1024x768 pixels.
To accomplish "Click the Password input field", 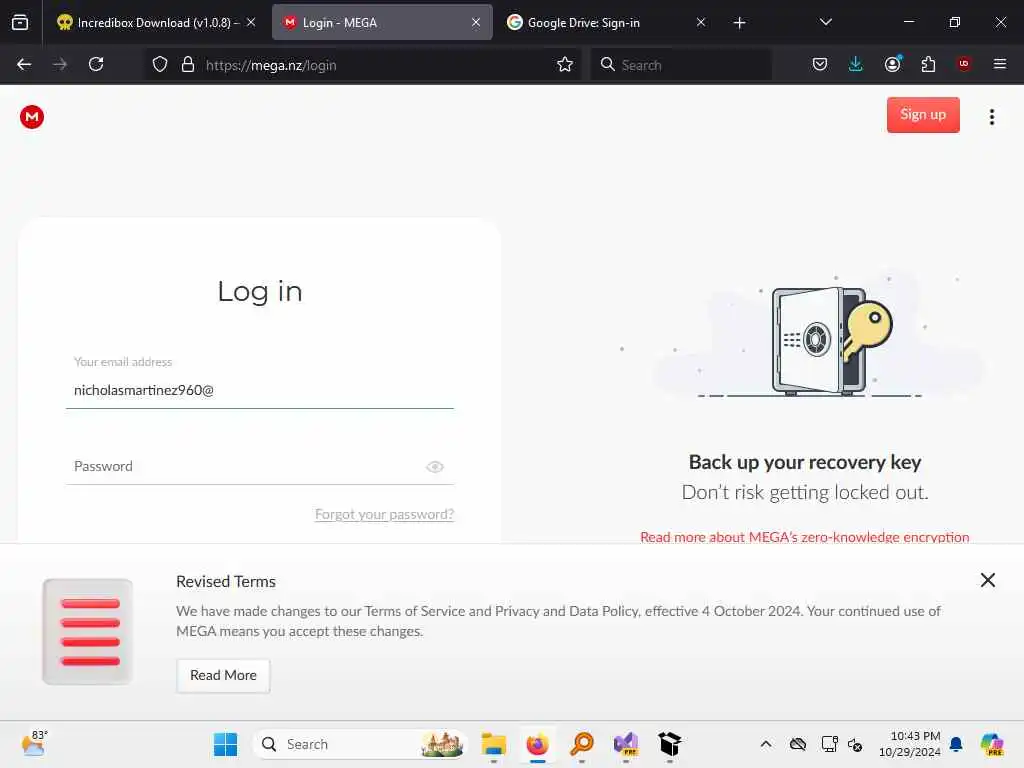I will point(259,466).
